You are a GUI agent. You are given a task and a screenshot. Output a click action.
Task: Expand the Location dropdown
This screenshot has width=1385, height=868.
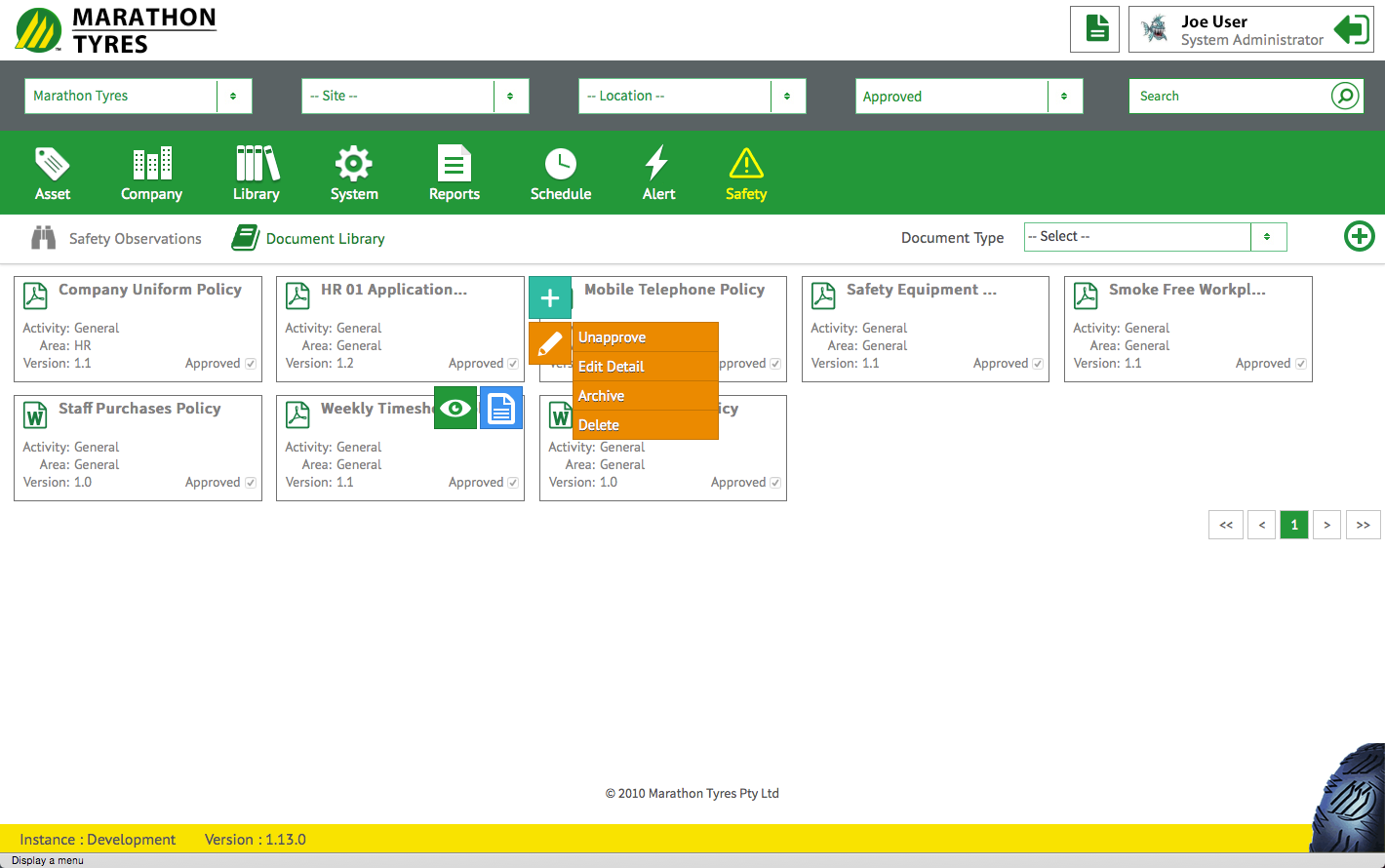(692, 96)
